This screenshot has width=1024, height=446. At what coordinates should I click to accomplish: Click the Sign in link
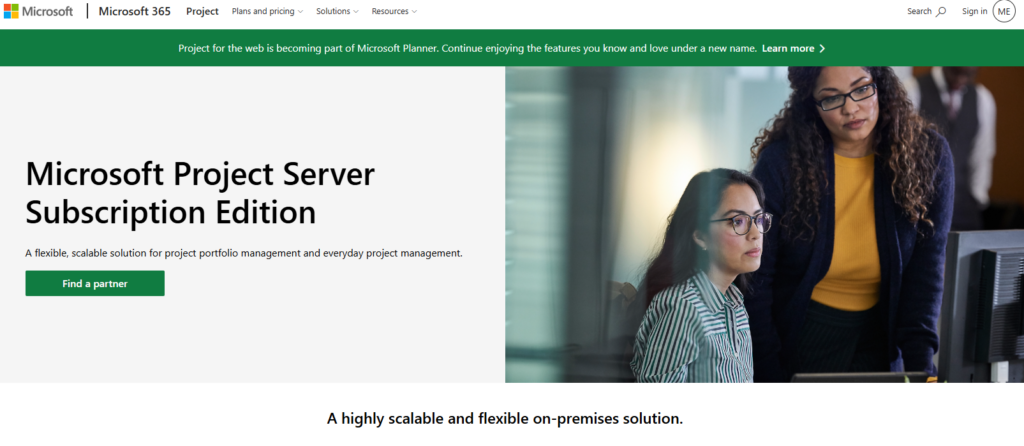click(974, 11)
